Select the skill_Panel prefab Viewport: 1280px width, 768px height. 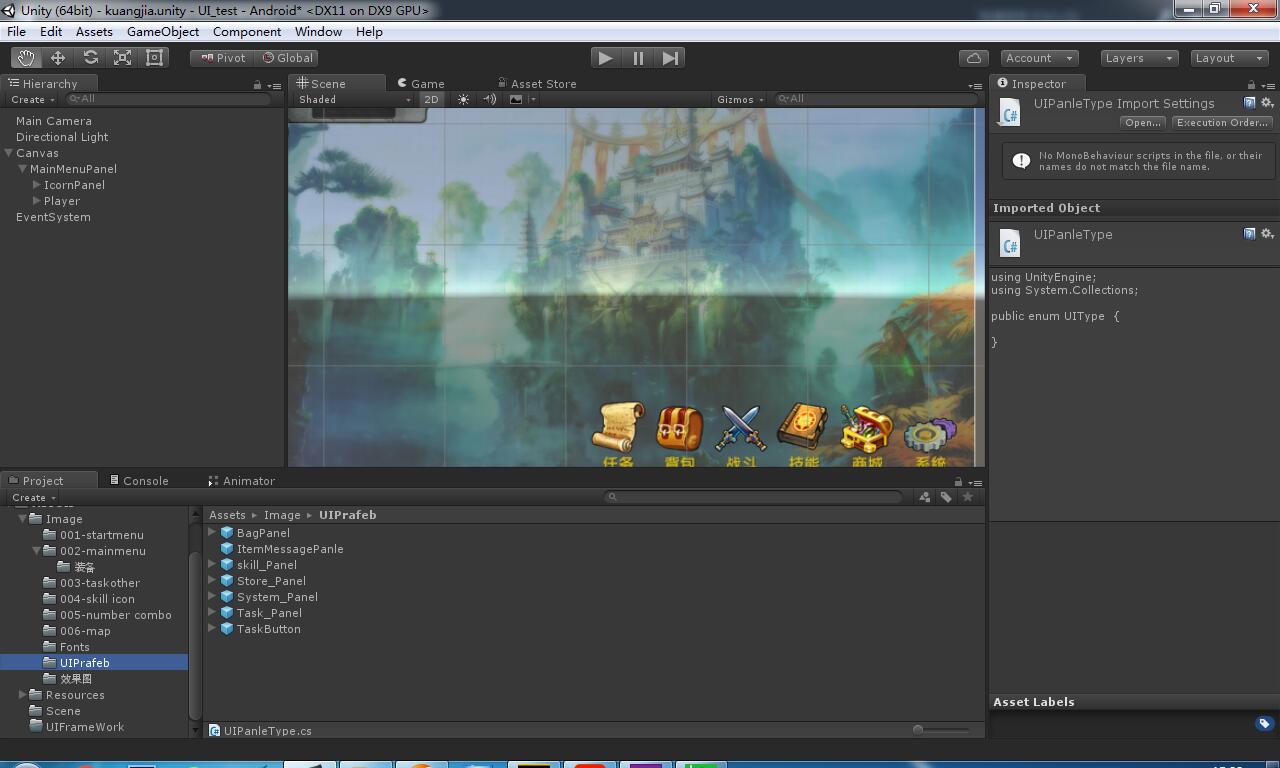[x=266, y=565]
